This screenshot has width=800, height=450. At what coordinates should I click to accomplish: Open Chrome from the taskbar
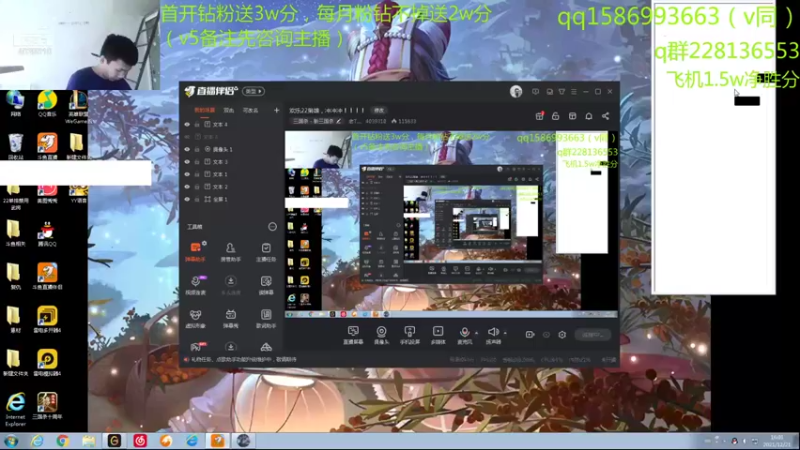coord(63,441)
